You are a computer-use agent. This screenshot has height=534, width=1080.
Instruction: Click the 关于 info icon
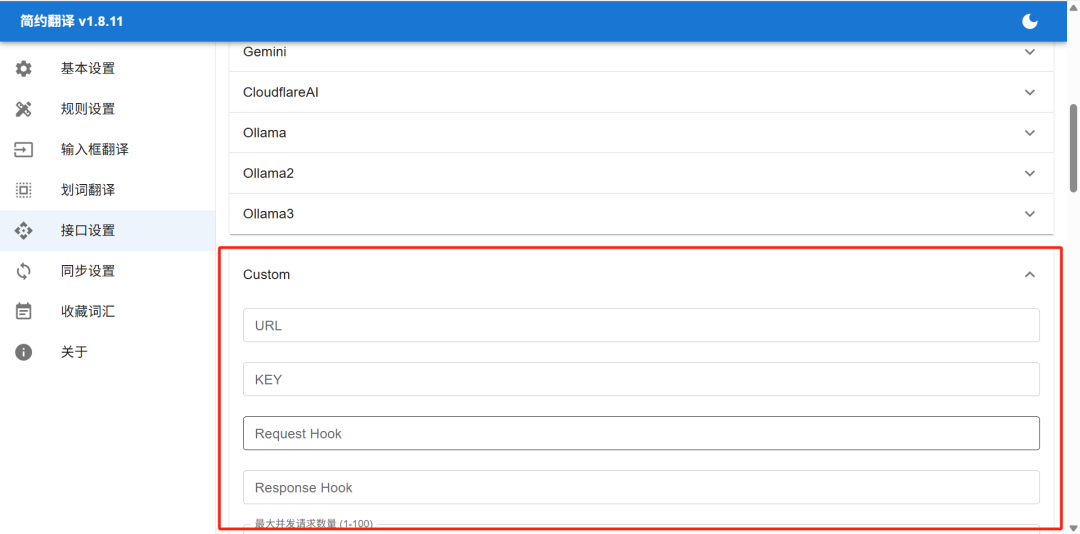(x=24, y=352)
